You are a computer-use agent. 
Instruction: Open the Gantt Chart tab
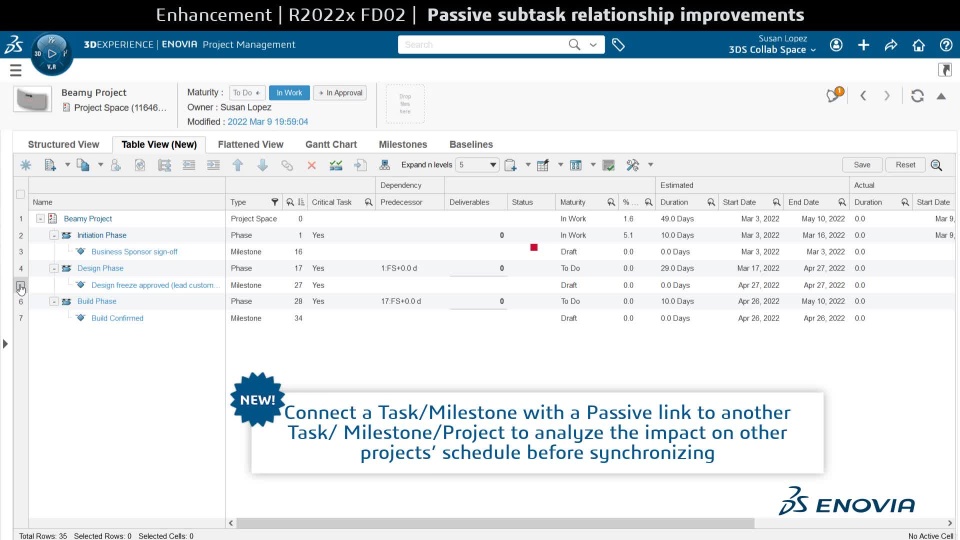pos(331,144)
